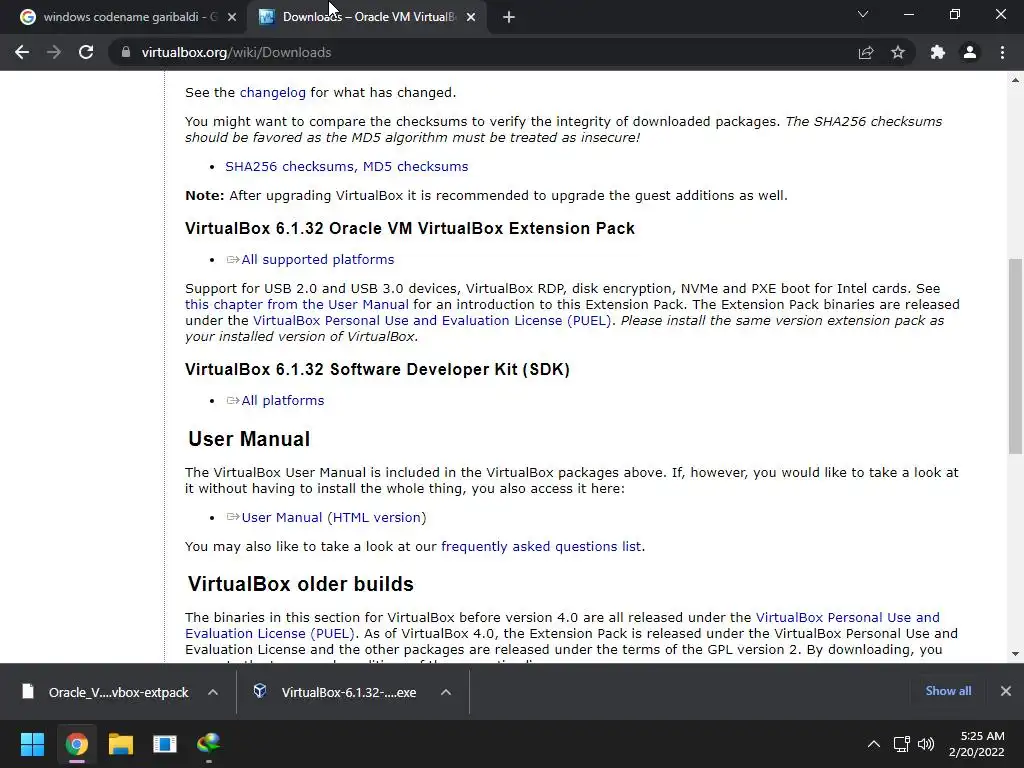Open the changelog link
Image resolution: width=1024 pixels, height=768 pixels.
click(x=272, y=93)
